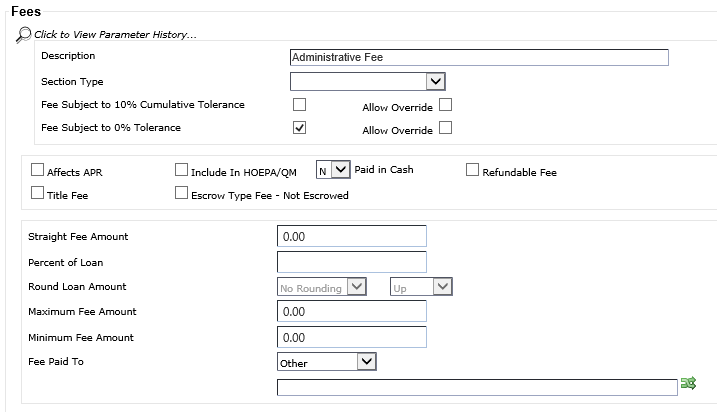Screen dimensions: 717x412
Task: Click into the Percent of Loan field
Action: (351, 262)
